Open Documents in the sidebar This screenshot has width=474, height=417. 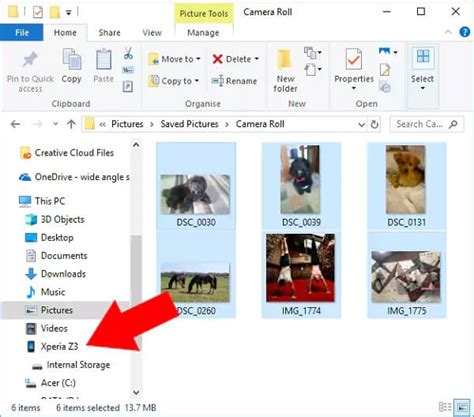click(56, 256)
